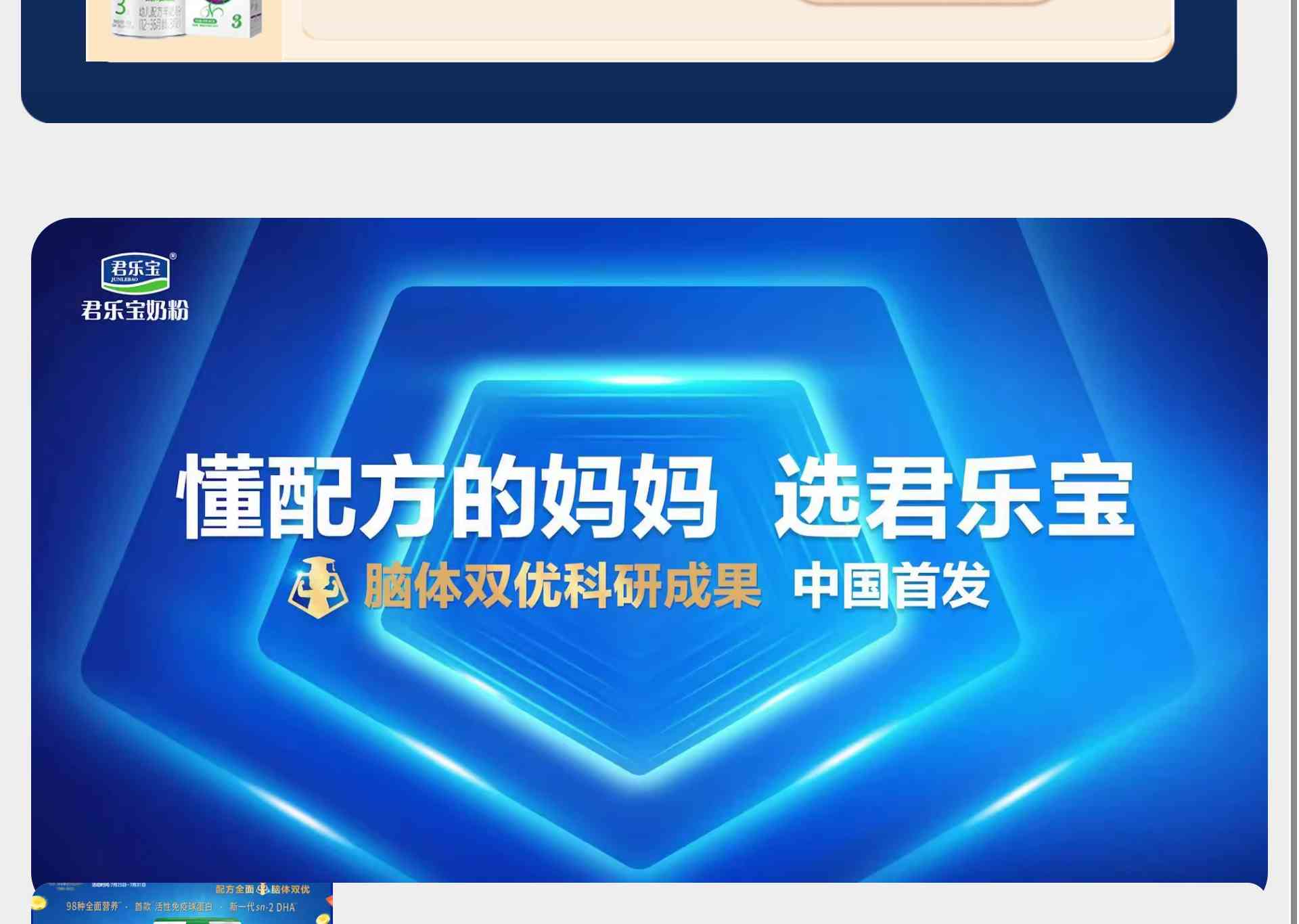Screen dimensions: 1299x924
Task: Click the 君乐宝 green logo badge
Action: [x=136, y=272]
